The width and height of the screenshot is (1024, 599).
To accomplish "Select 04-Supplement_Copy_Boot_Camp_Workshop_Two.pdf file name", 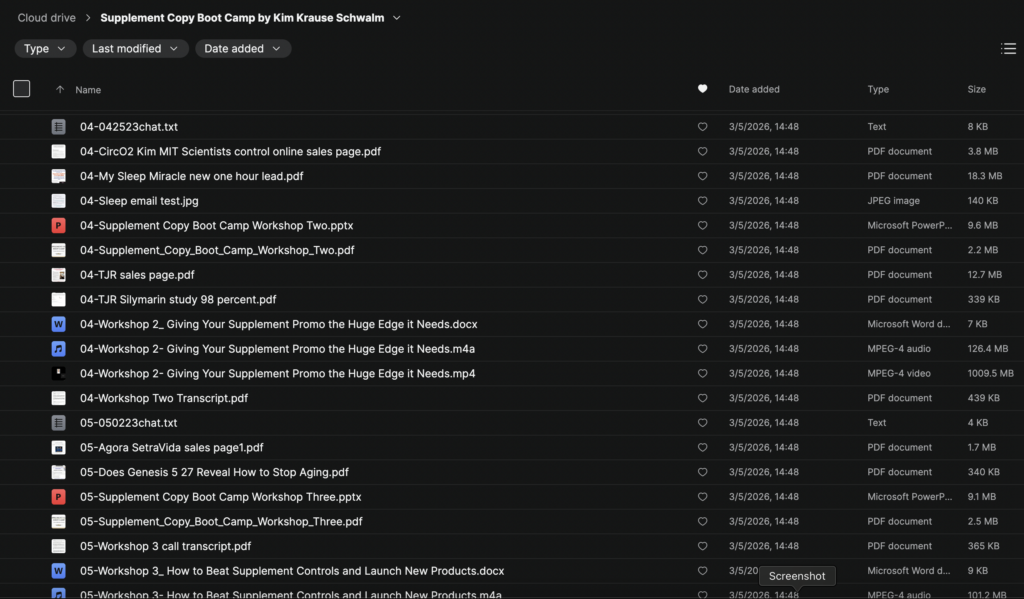I will tap(217, 250).
